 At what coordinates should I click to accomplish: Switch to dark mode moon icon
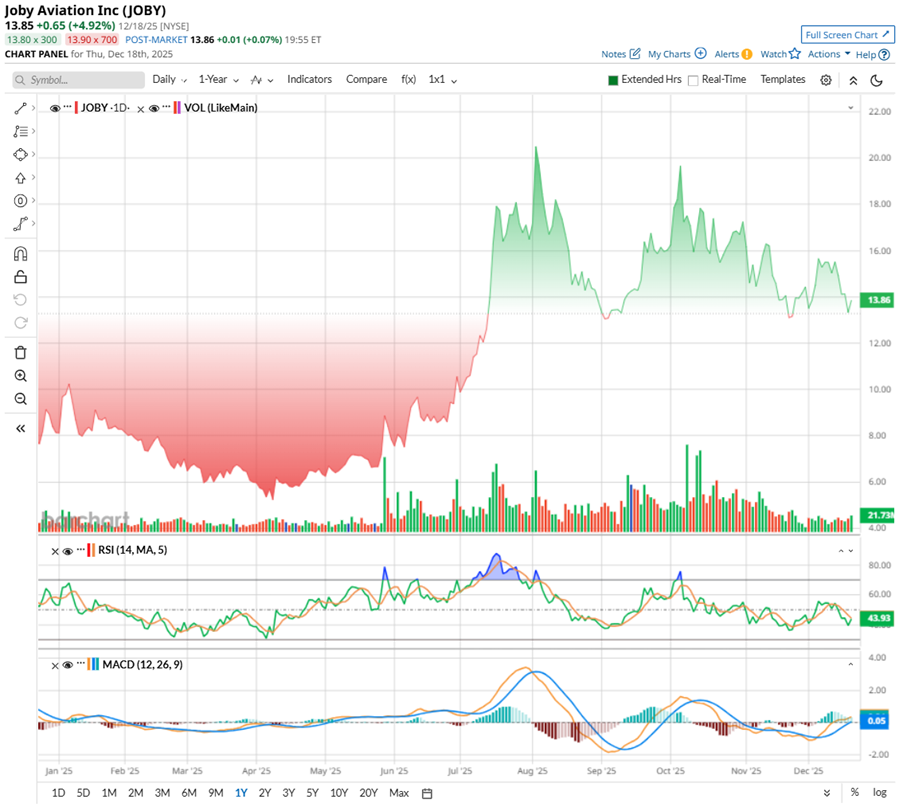(x=877, y=80)
